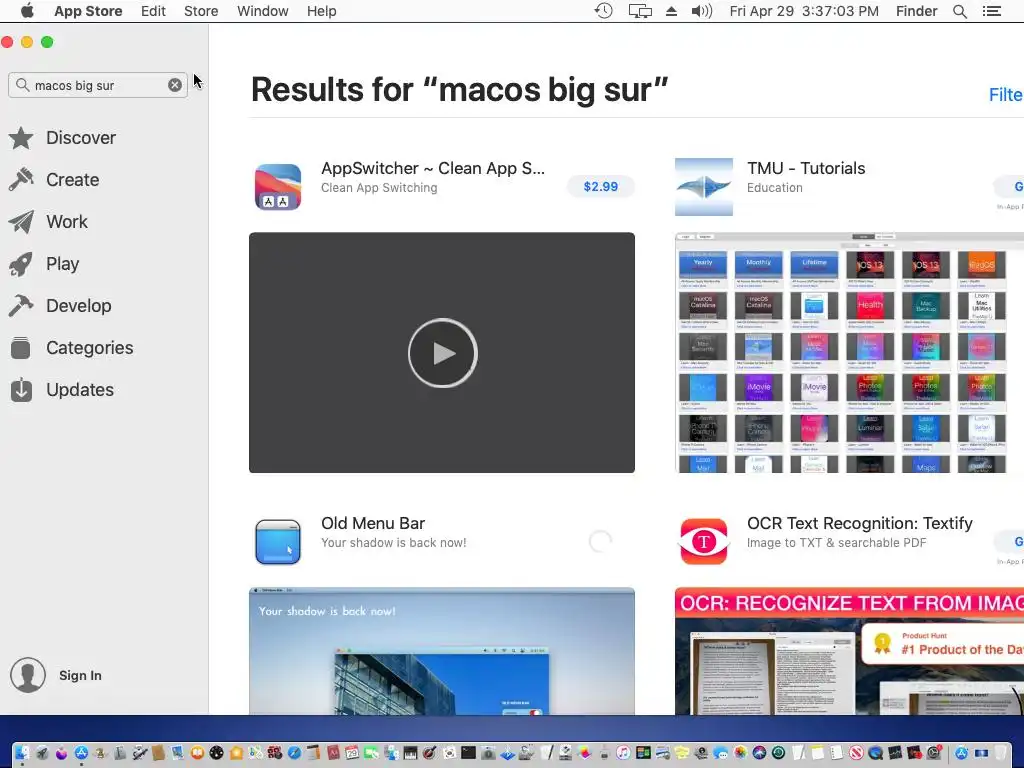Open Spotlight search from the menu bar
The width and height of the screenshot is (1024, 768).
pyautogui.click(x=959, y=11)
